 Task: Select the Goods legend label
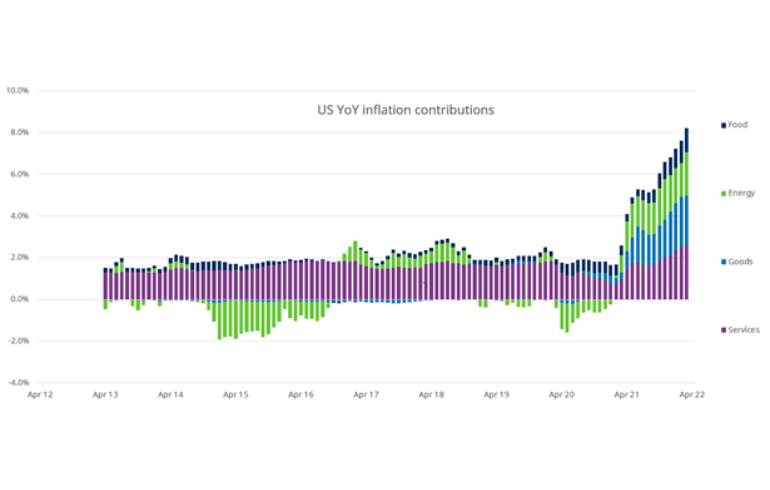click(x=741, y=262)
